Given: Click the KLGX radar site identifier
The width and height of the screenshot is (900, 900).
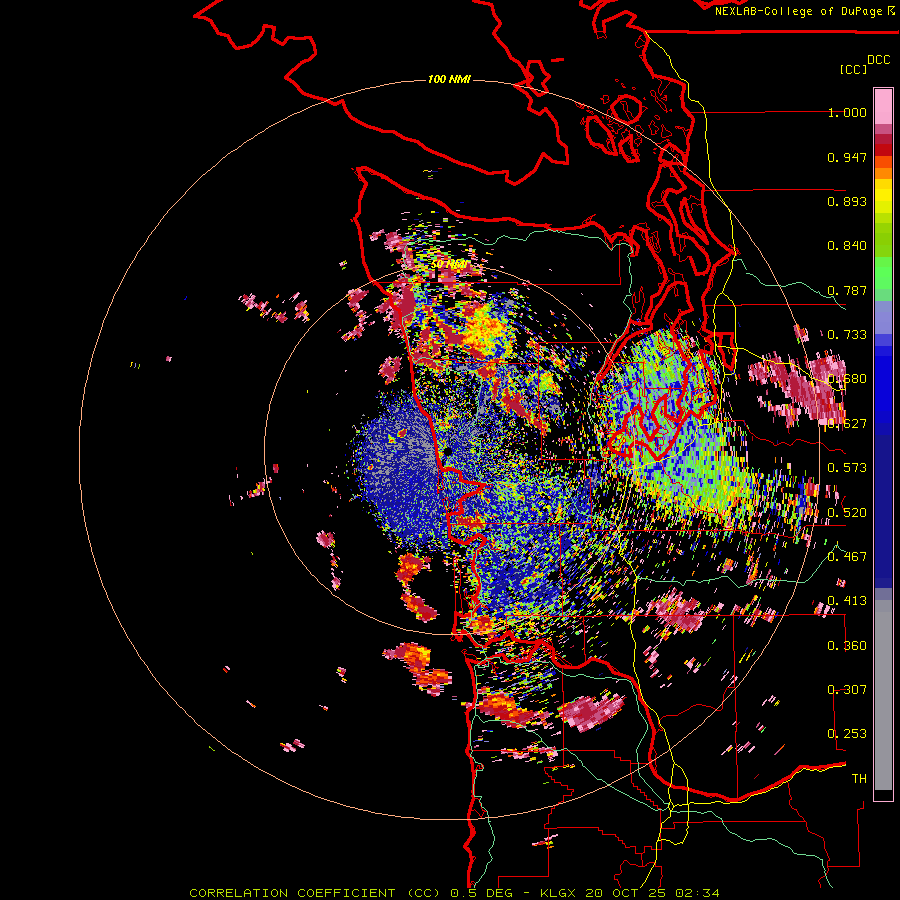Looking at the screenshot, I should click(560, 893).
